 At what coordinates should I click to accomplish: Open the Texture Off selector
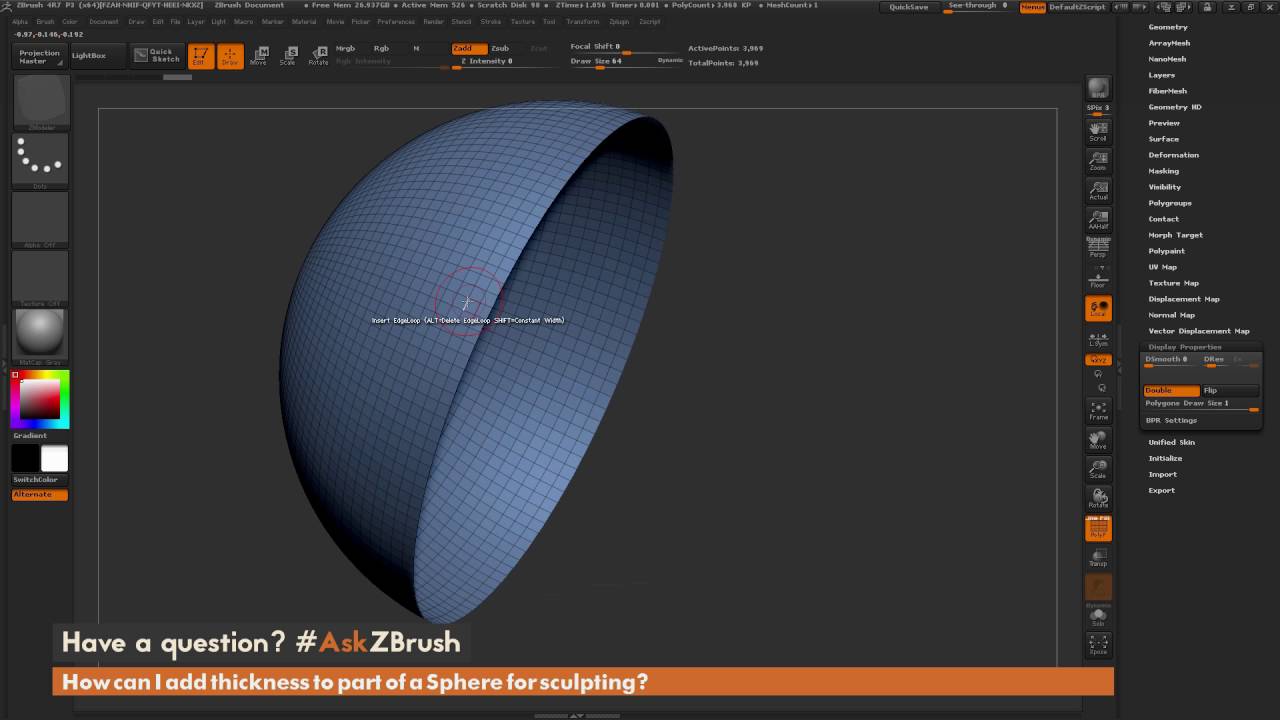(40, 277)
